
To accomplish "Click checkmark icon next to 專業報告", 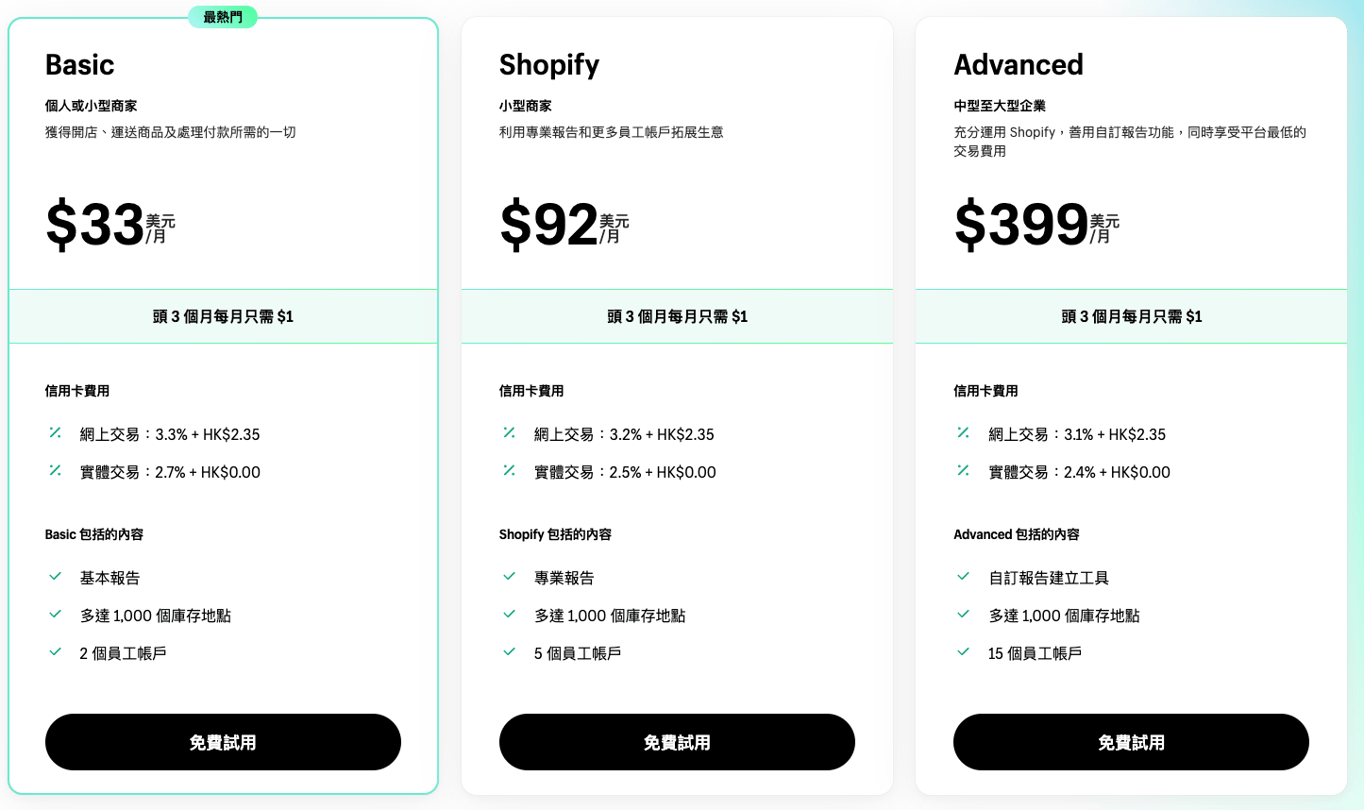I will [509, 577].
